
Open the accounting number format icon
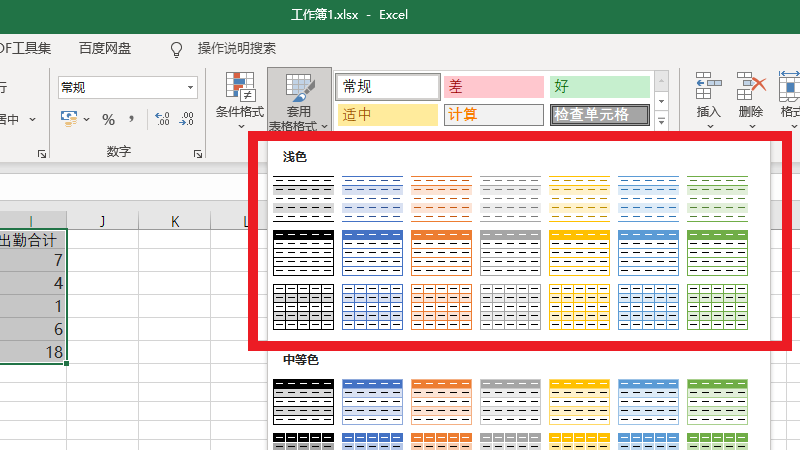[70, 120]
